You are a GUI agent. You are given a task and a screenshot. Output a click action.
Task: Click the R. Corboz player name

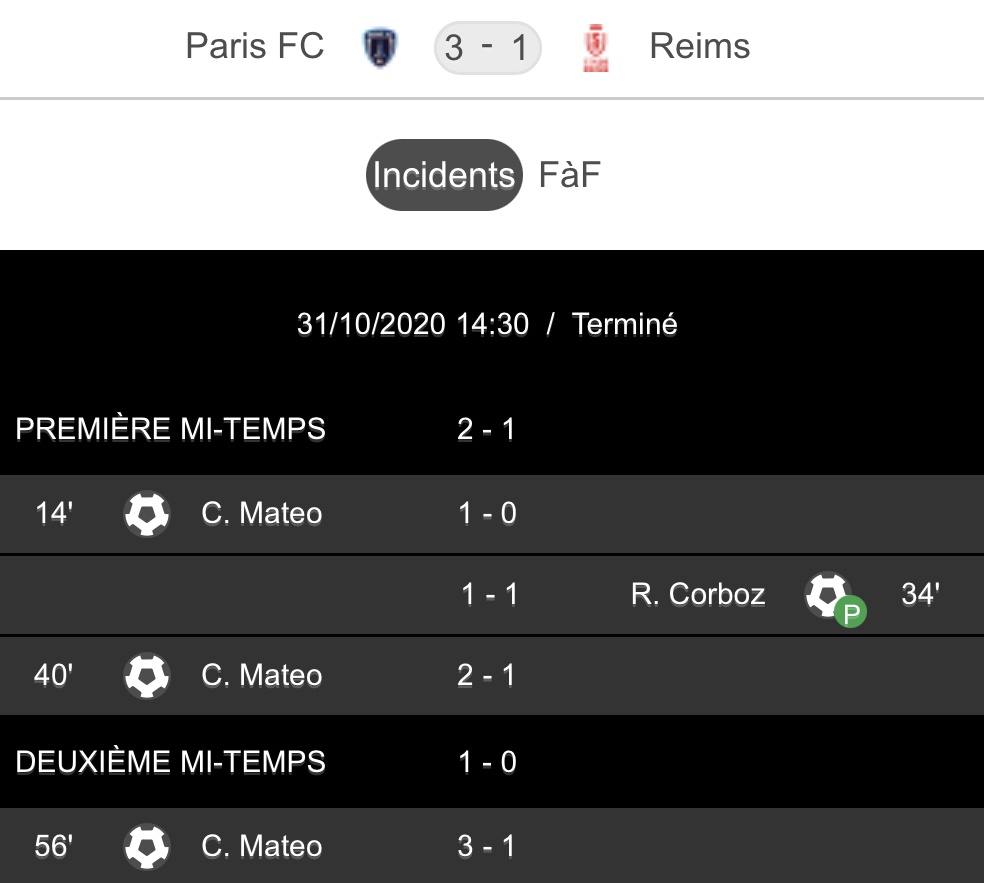[x=698, y=595]
